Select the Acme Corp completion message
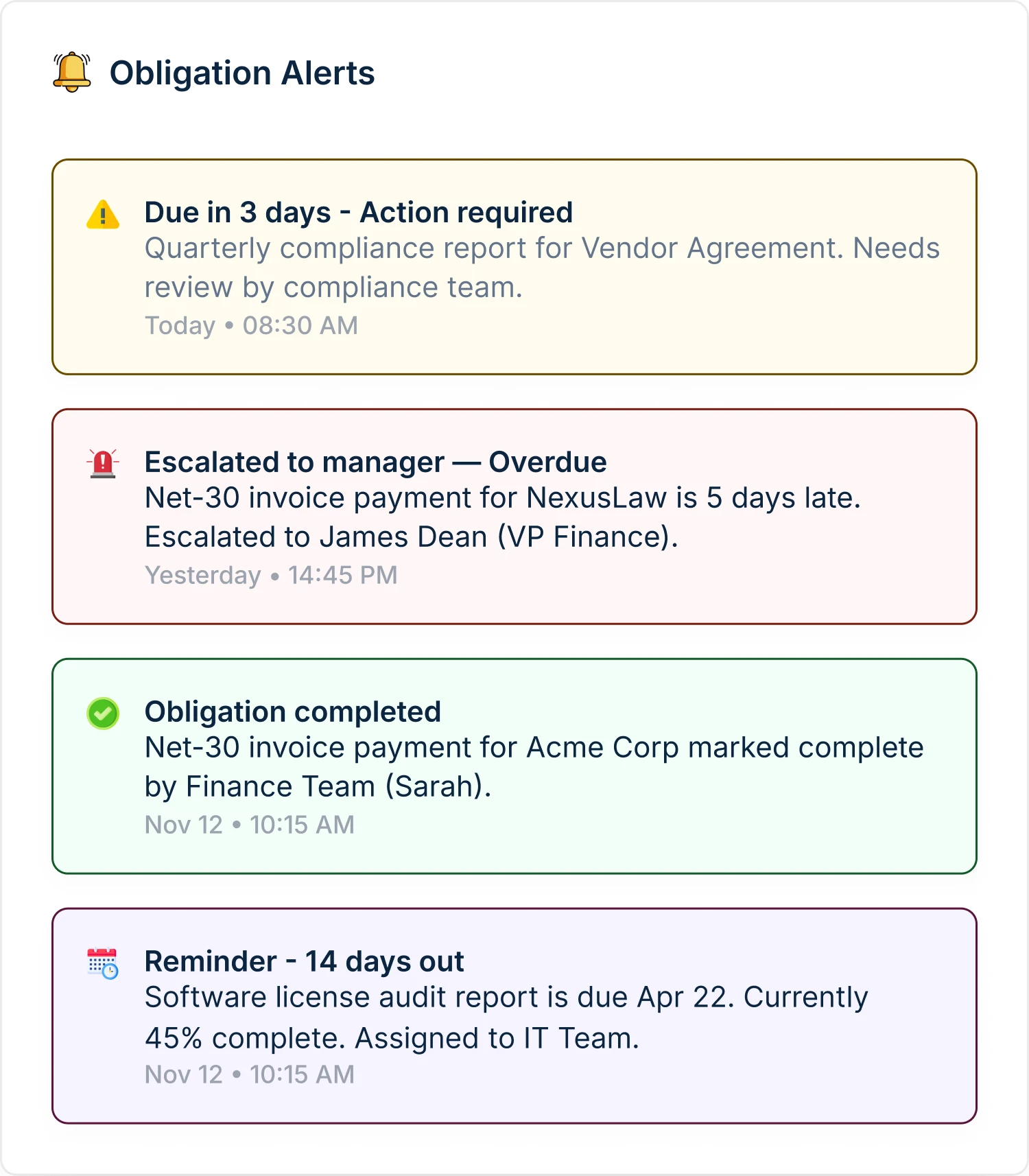Screen dimensions: 1029x1176 point(534,766)
